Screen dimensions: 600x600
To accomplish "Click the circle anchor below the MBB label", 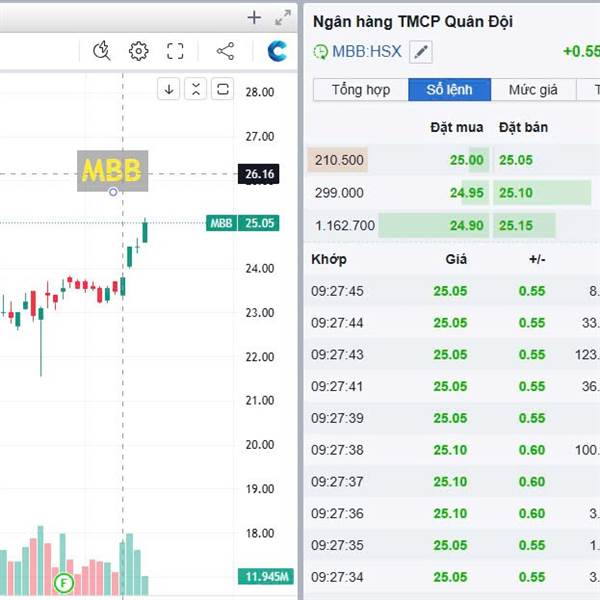I will click(x=113, y=192).
